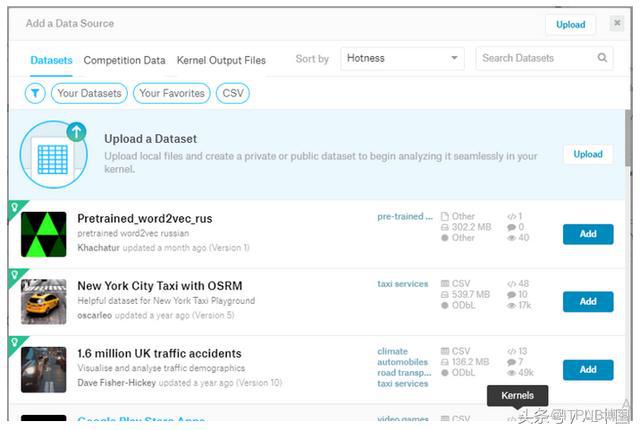
Task: Open the Sort by Hotness dropdown
Action: tap(402, 58)
